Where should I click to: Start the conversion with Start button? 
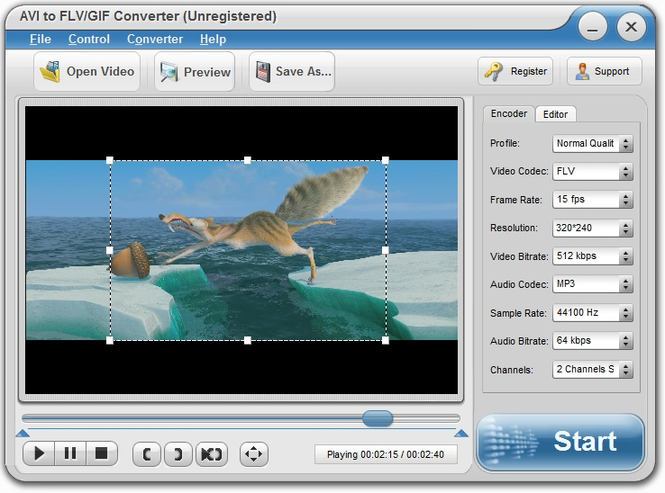561,443
